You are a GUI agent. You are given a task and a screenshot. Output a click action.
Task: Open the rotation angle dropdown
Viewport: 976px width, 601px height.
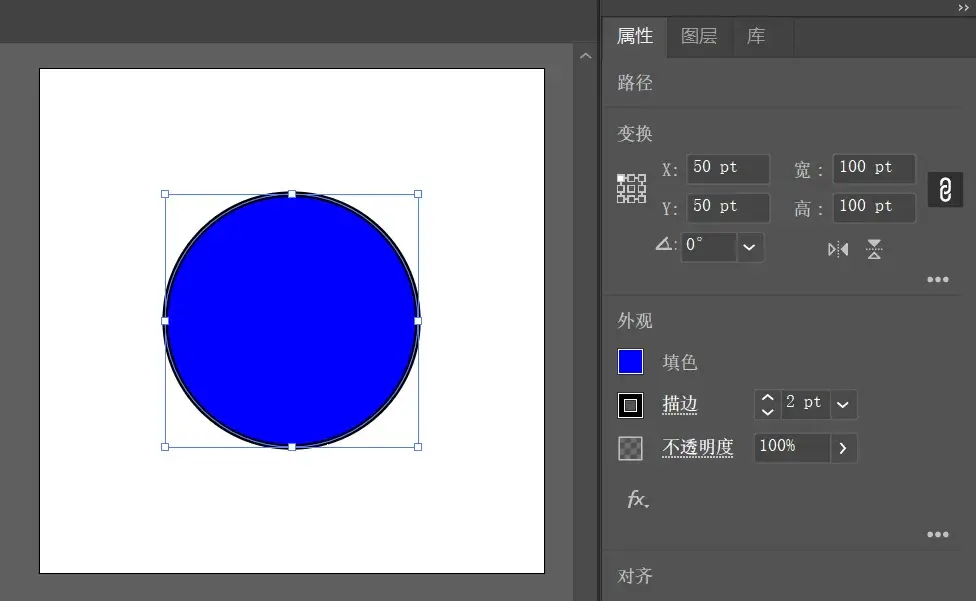tap(749, 247)
